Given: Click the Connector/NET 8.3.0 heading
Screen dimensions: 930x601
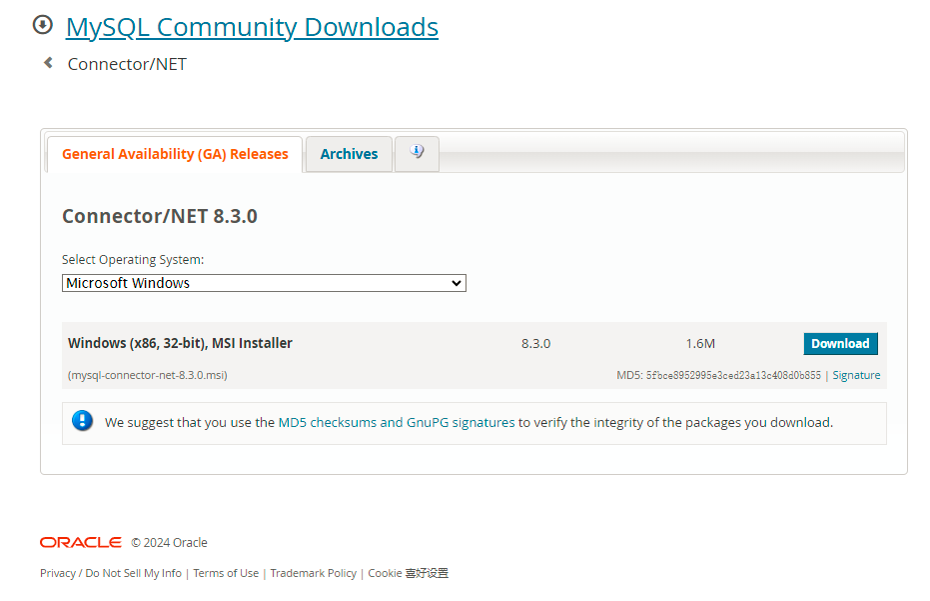Looking at the screenshot, I should point(160,217).
